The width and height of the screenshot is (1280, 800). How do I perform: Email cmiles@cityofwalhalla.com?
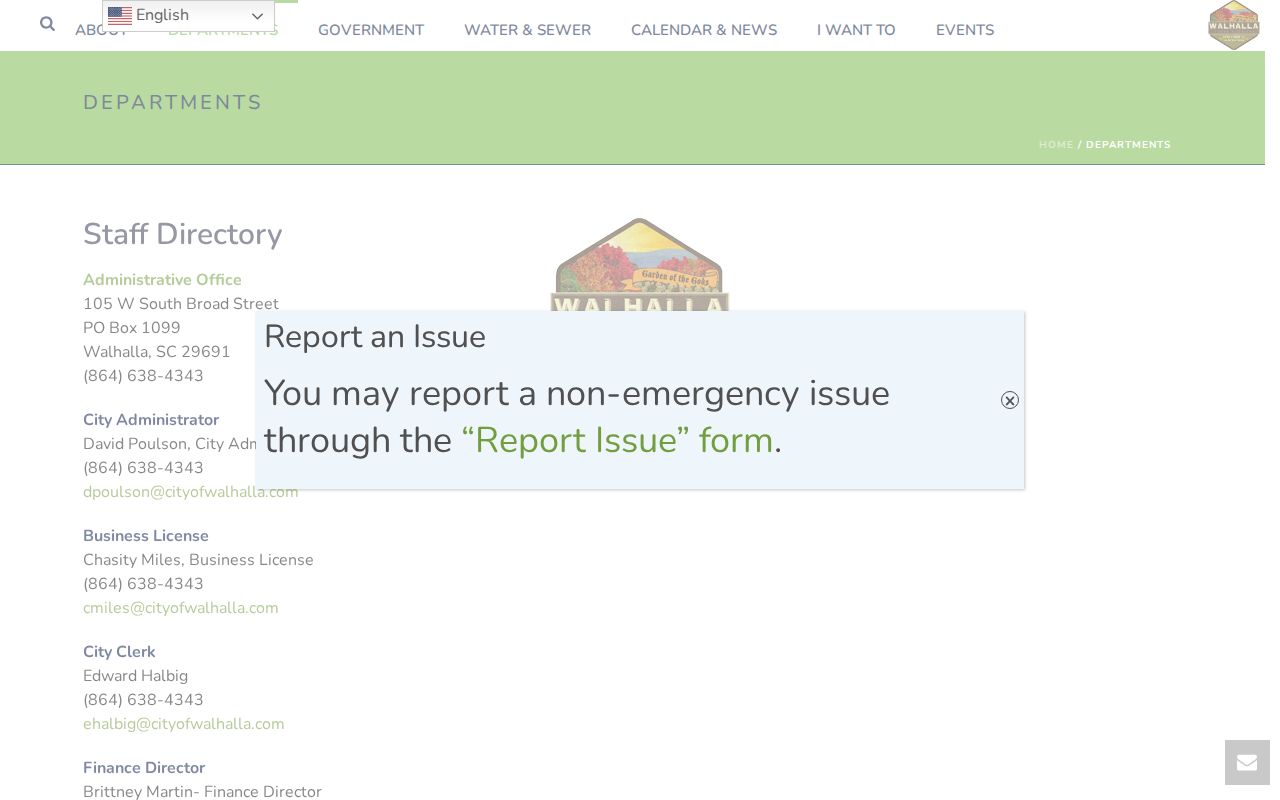181,608
